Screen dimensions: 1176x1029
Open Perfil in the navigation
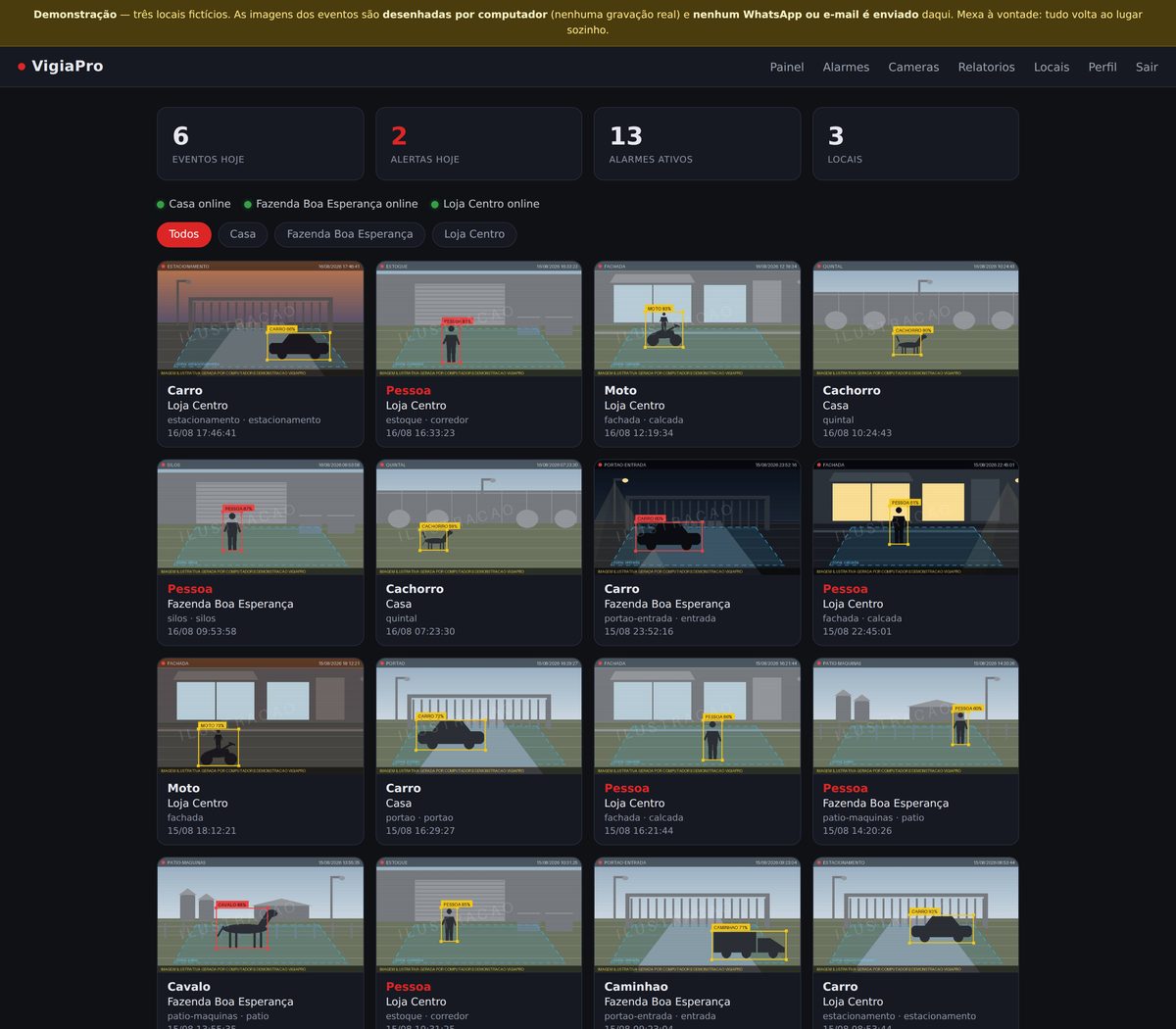(x=1102, y=67)
